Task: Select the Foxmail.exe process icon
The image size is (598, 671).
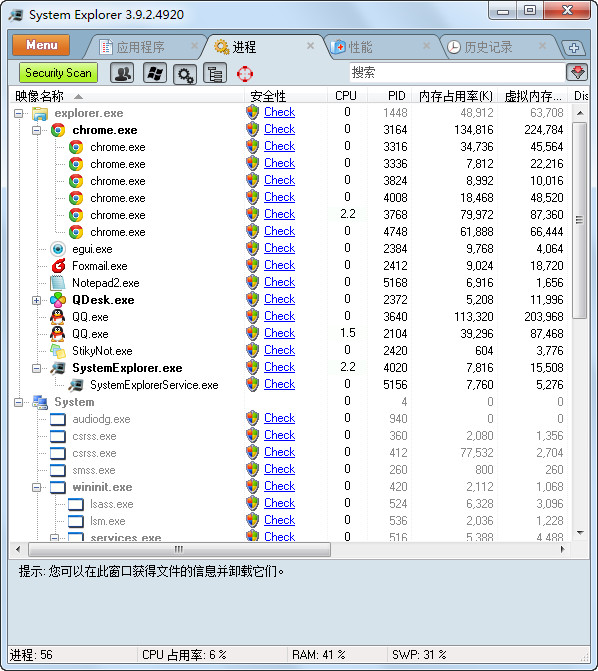Action: [x=58, y=266]
